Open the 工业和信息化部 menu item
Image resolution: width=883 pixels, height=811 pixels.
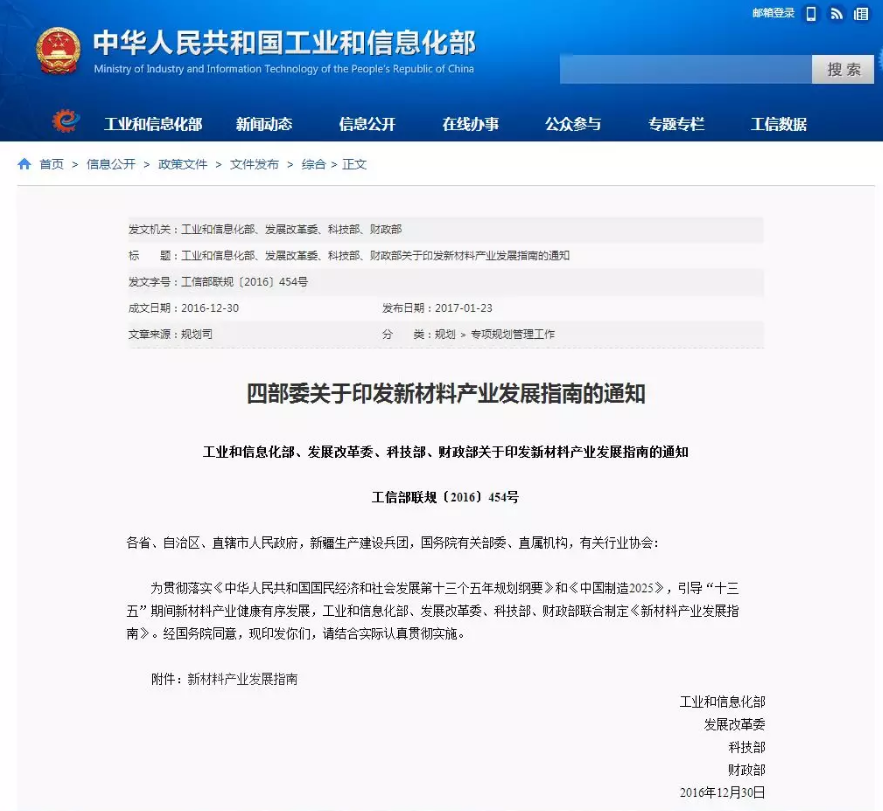click(153, 124)
